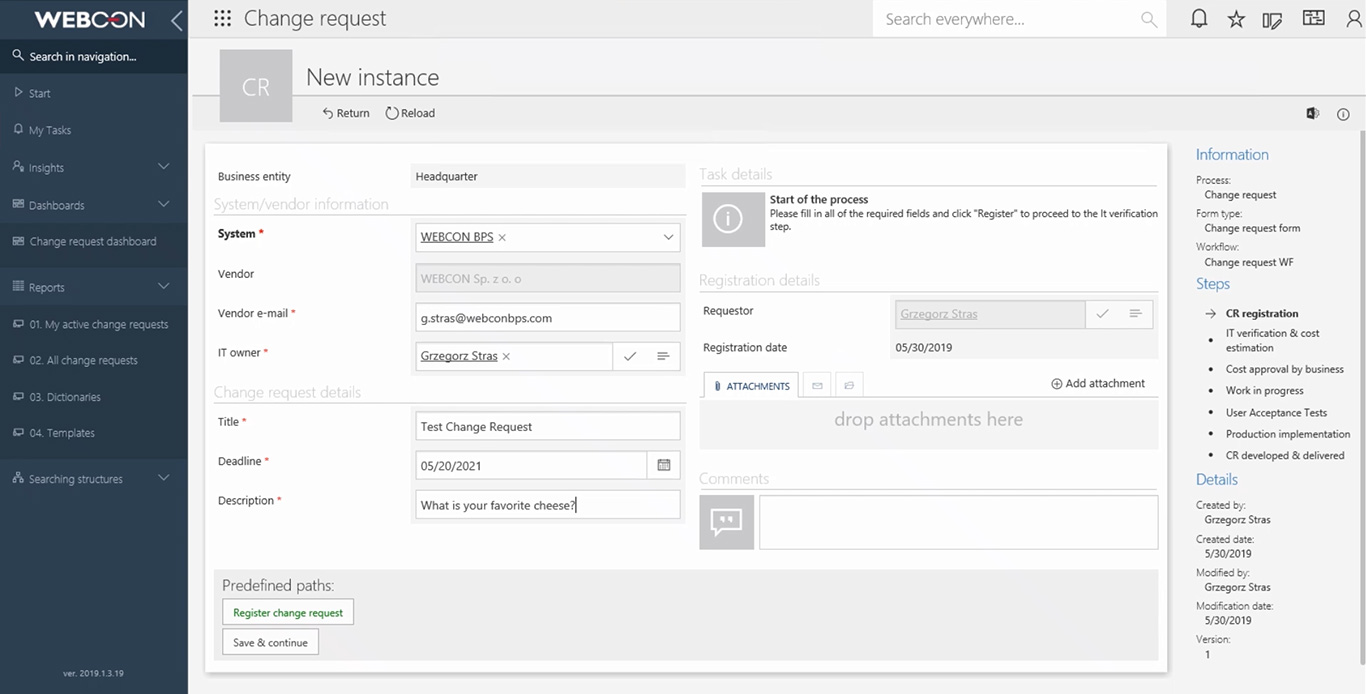Click into the Comments text box
Image resolution: width=1366 pixels, height=694 pixels.
coord(958,522)
